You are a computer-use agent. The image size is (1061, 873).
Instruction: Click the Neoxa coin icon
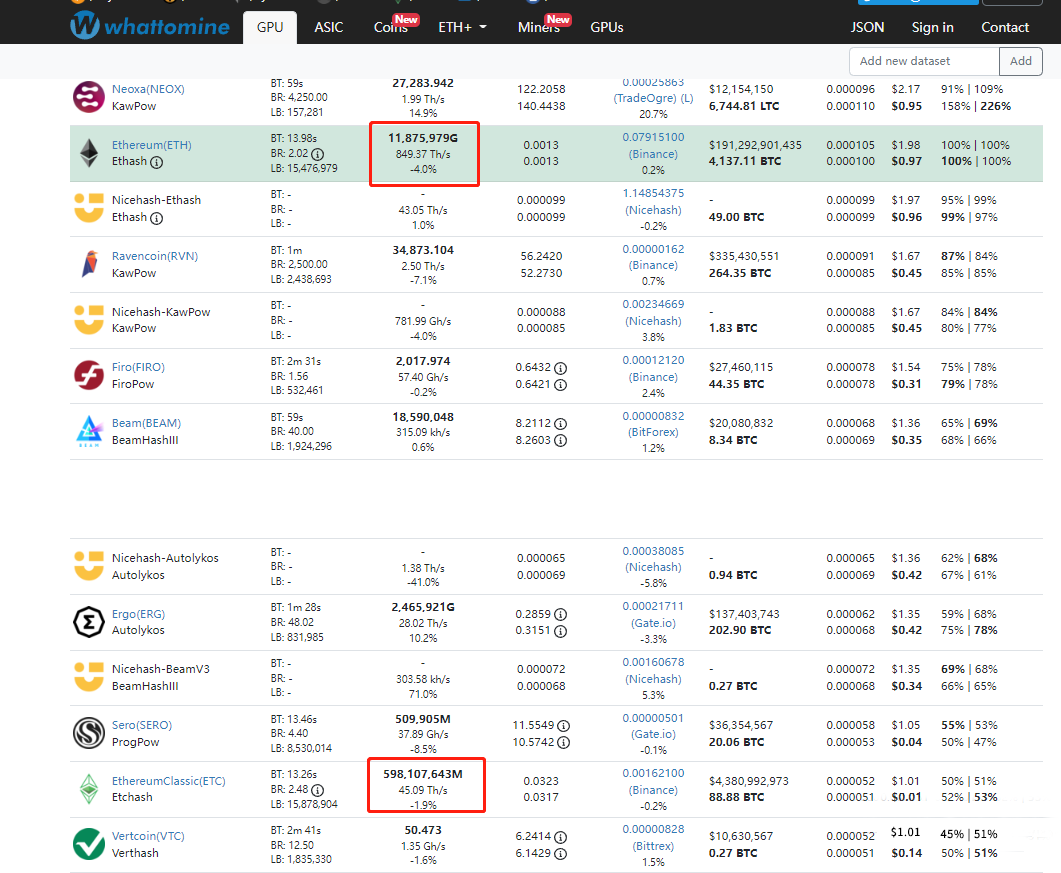tap(89, 97)
